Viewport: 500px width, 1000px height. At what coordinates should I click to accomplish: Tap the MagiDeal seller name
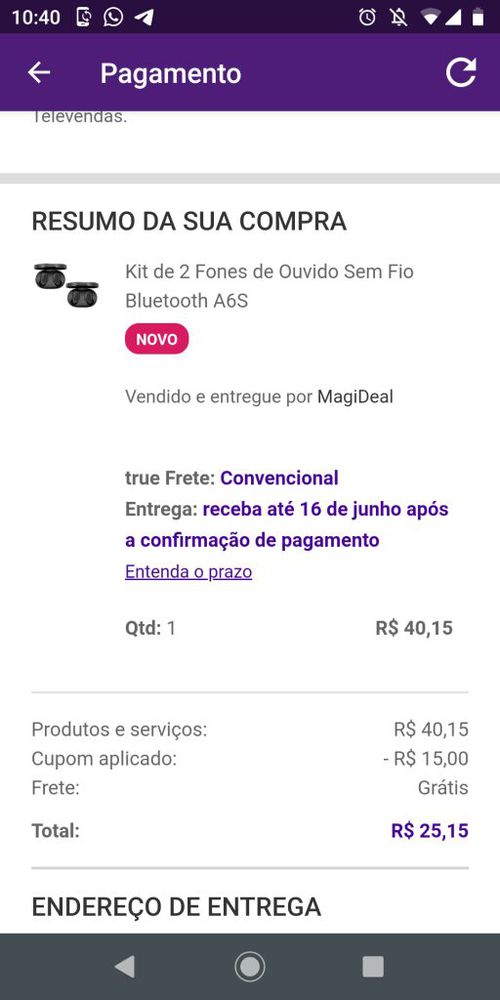coord(355,397)
